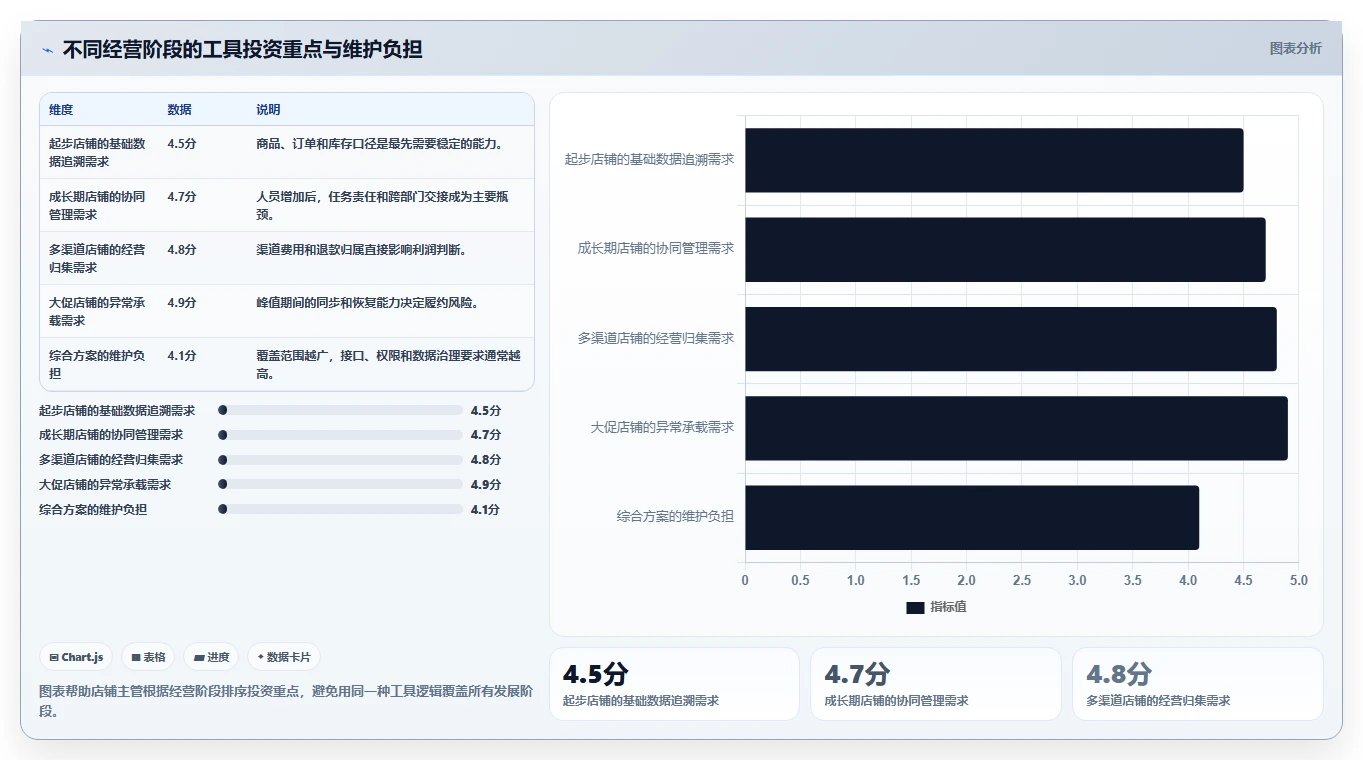
Task: Click the 图表分析 label in the header
Action: [x=1295, y=48]
